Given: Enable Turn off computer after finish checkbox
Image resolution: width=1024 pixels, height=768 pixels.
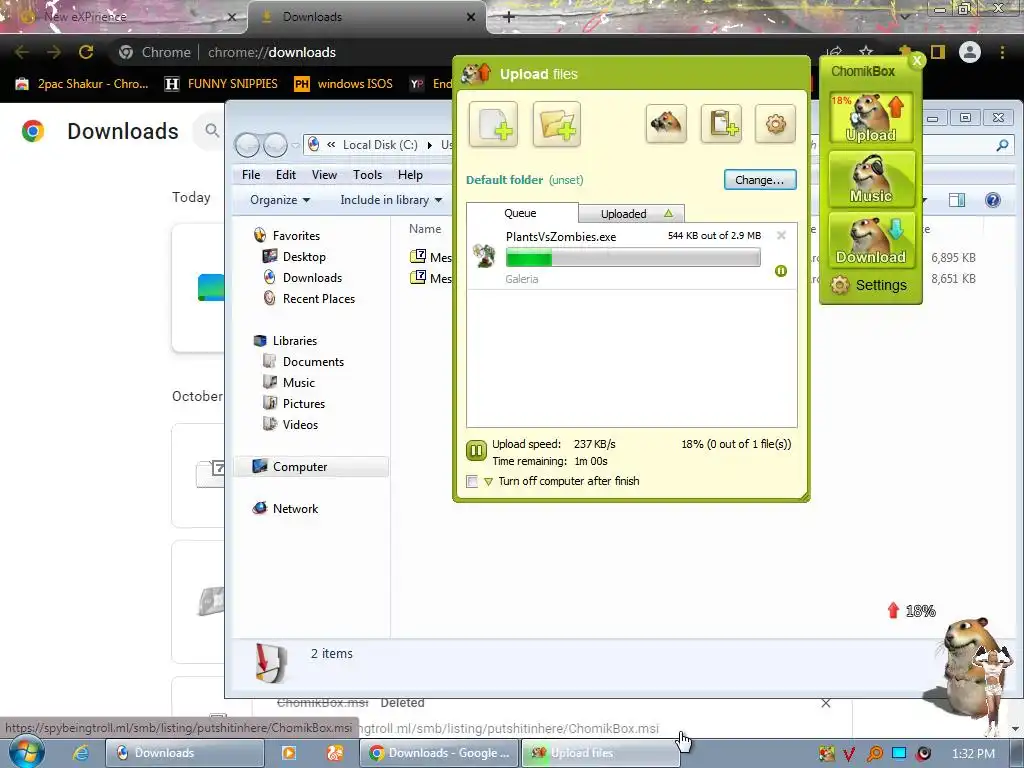Looking at the screenshot, I should click(x=472, y=481).
